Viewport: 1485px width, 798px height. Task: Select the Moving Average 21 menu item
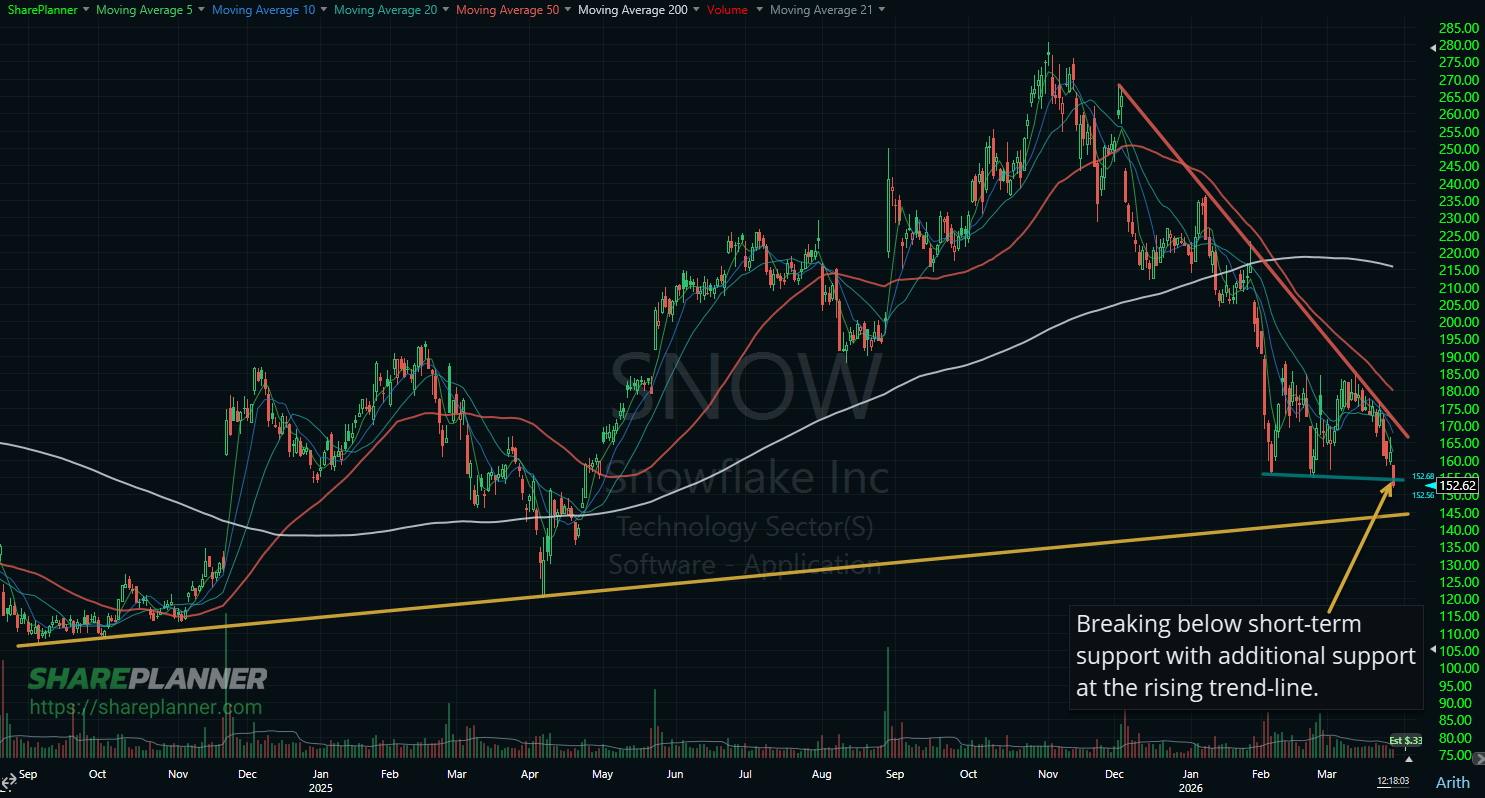822,10
